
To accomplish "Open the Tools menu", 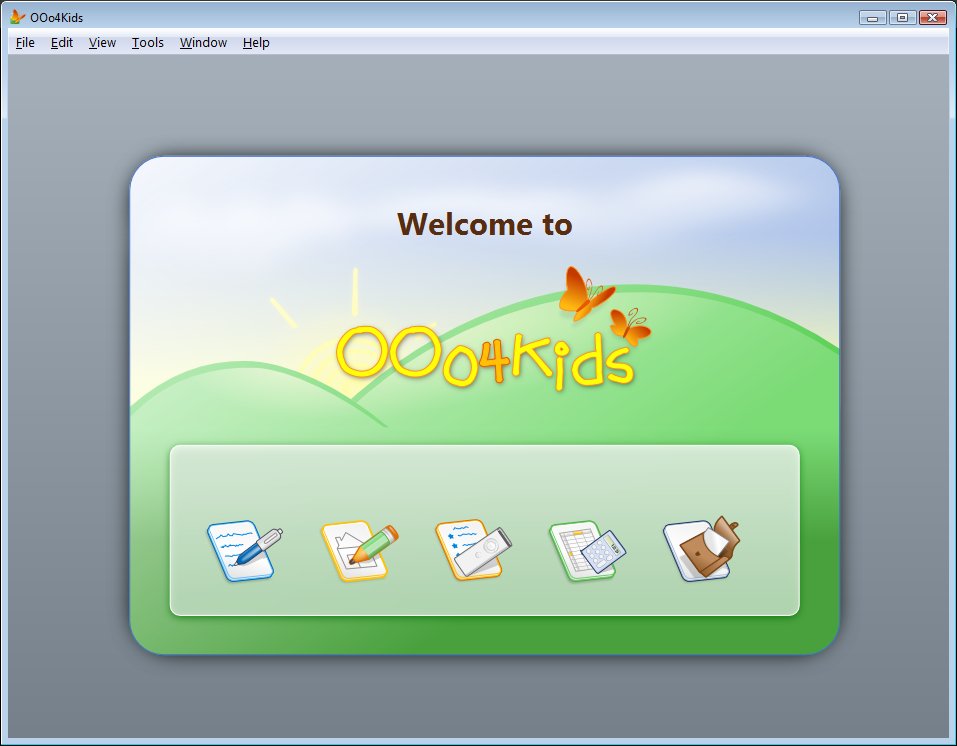I will tap(148, 43).
